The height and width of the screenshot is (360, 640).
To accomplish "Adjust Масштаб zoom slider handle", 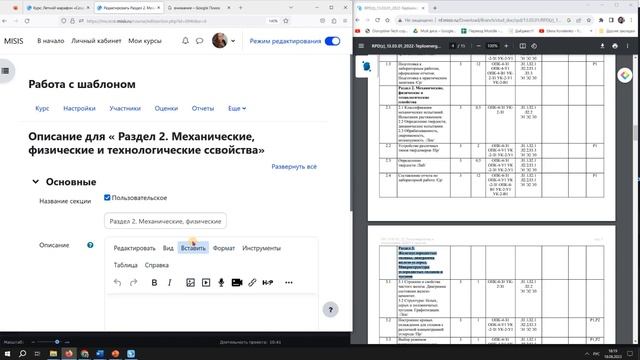I will (x=57, y=342).
